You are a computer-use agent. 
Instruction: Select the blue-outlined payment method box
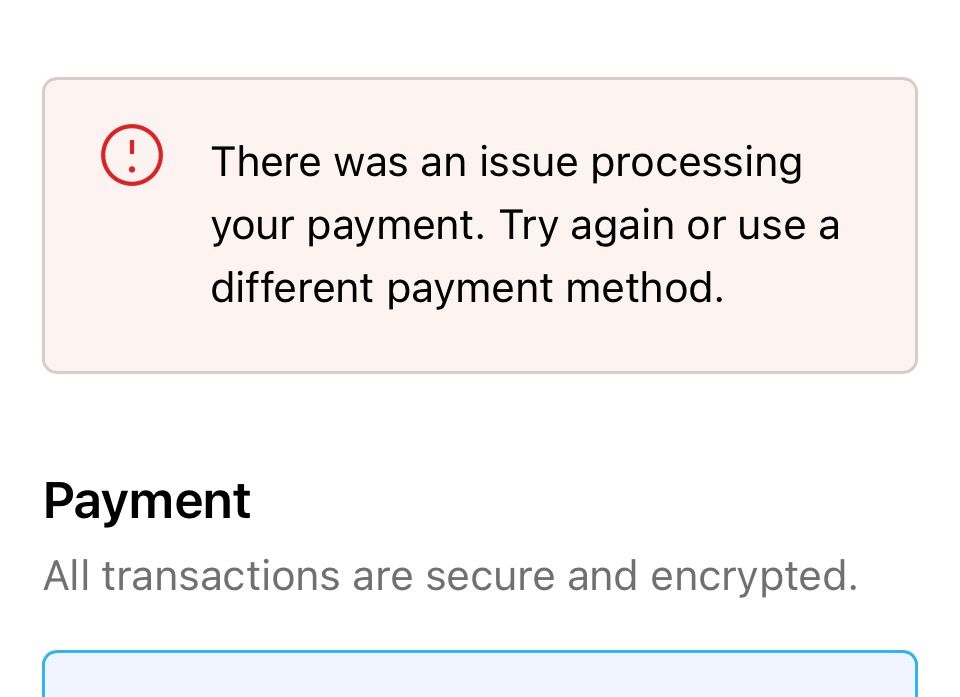pyautogui.click(x=480, y=674)
